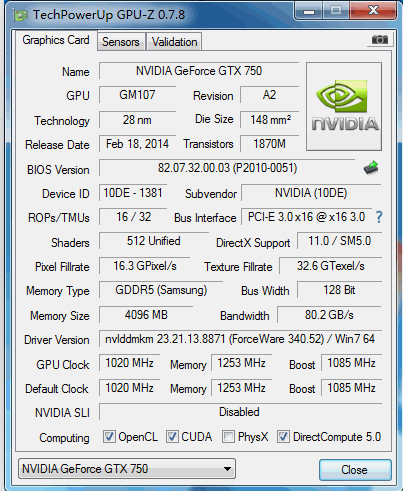Toggle the CUDA checkbox

point(172,437)
